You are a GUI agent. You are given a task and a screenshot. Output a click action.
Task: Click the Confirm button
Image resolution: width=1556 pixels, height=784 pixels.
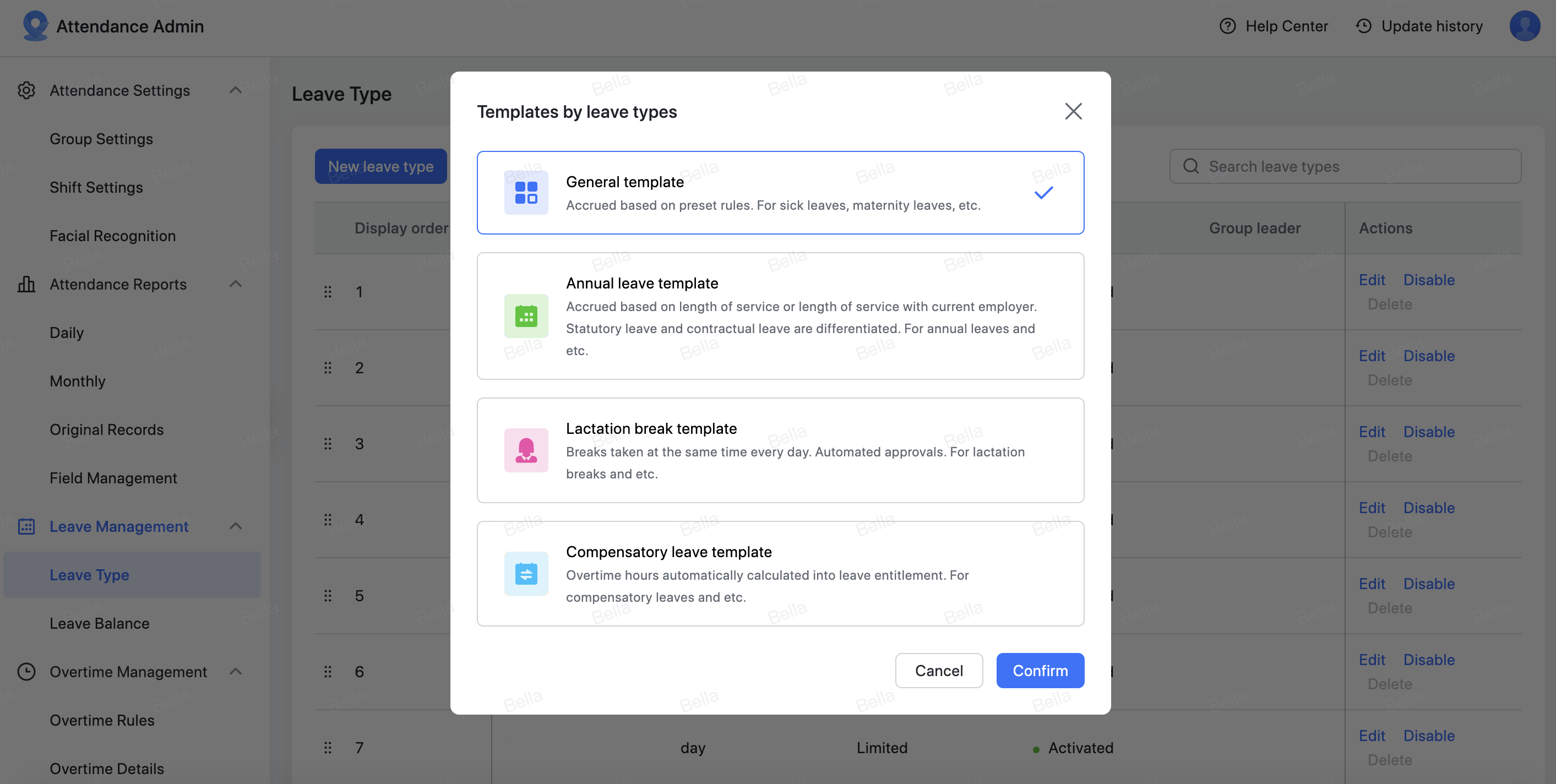click(1040, 671)
